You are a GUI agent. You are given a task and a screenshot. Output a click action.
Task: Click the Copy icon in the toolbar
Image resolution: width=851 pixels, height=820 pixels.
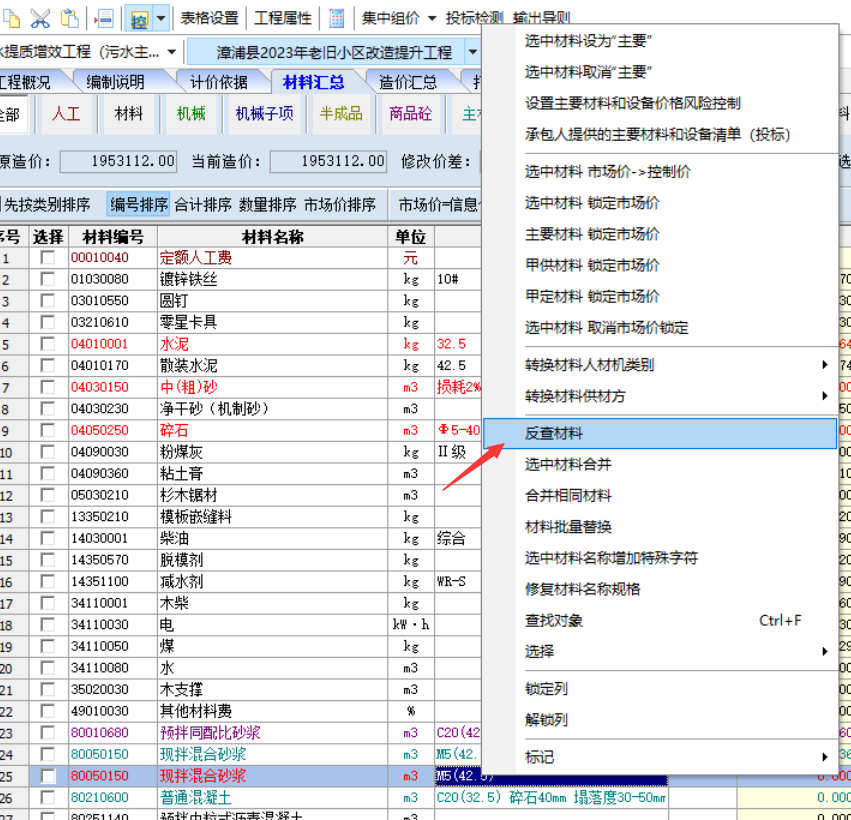(11, 18)
